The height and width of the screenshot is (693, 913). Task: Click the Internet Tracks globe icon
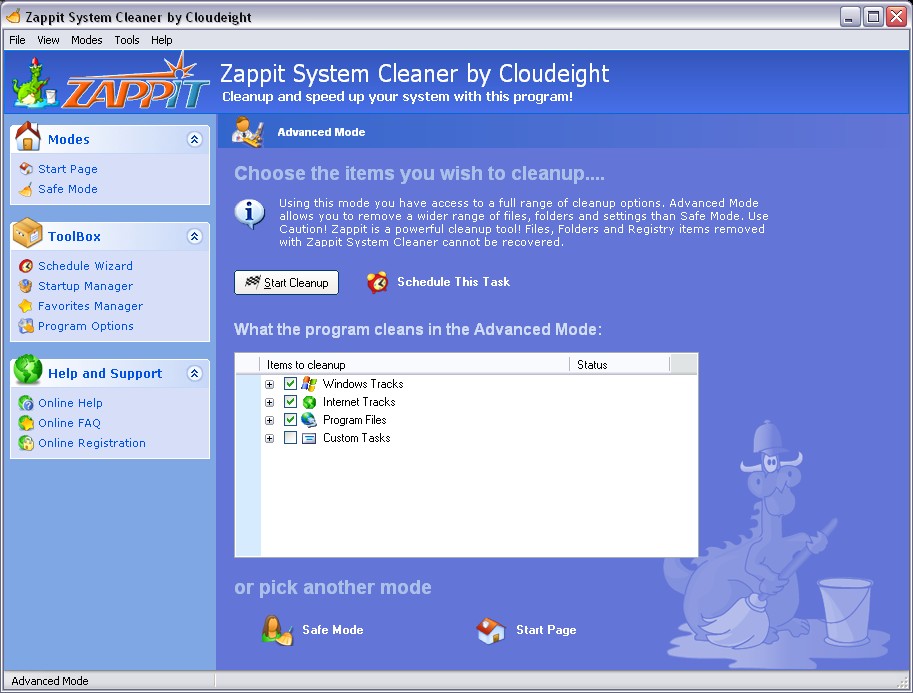(309, 402)
